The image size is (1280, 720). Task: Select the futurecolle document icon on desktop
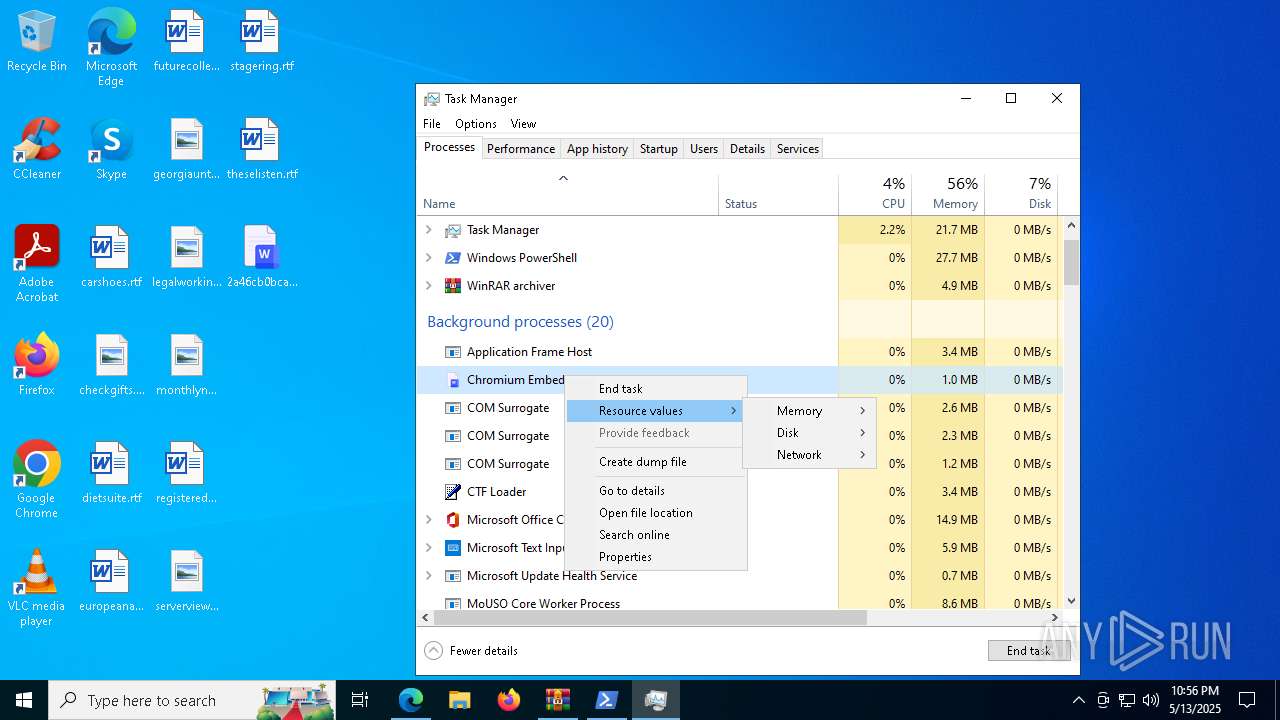coord(186,42)
